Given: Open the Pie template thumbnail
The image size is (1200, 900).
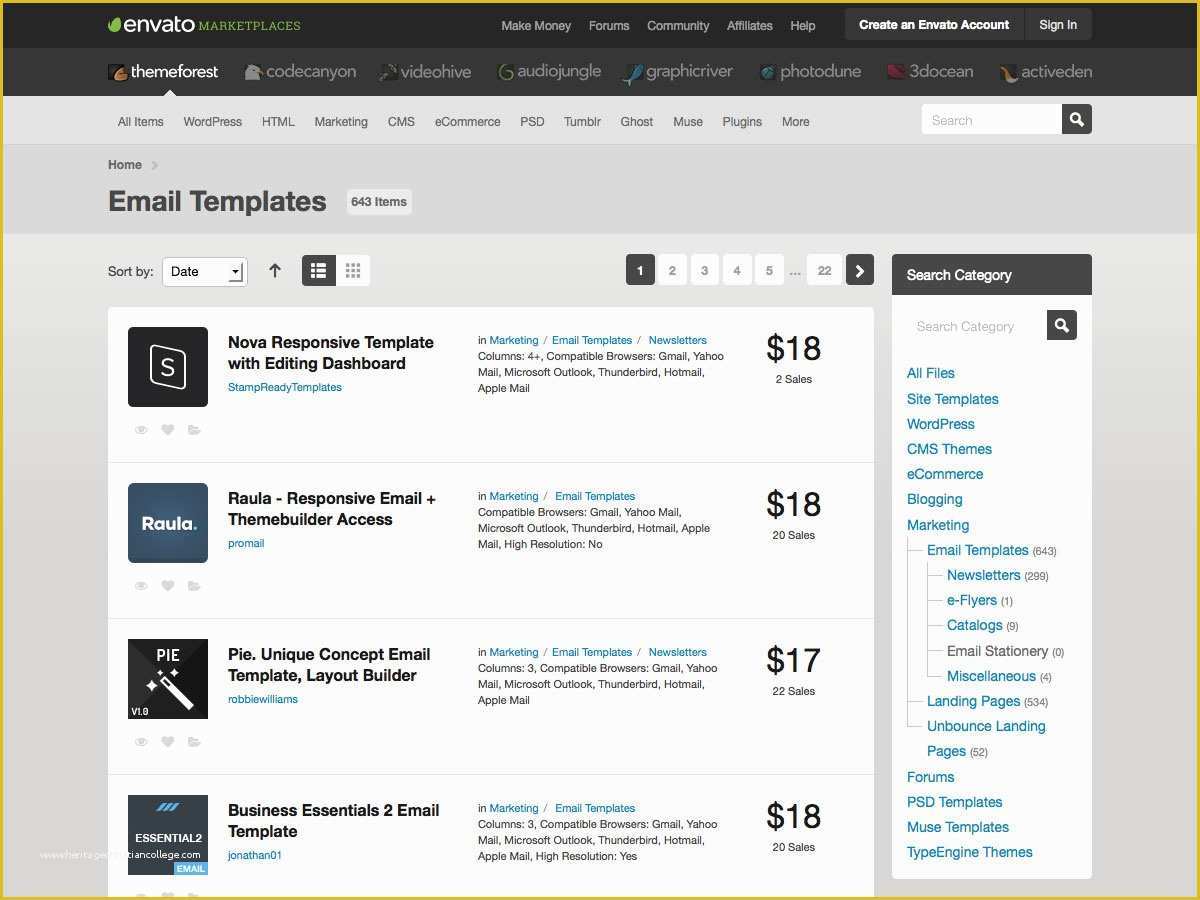Looking at the screenshot, I should [168, 679].
